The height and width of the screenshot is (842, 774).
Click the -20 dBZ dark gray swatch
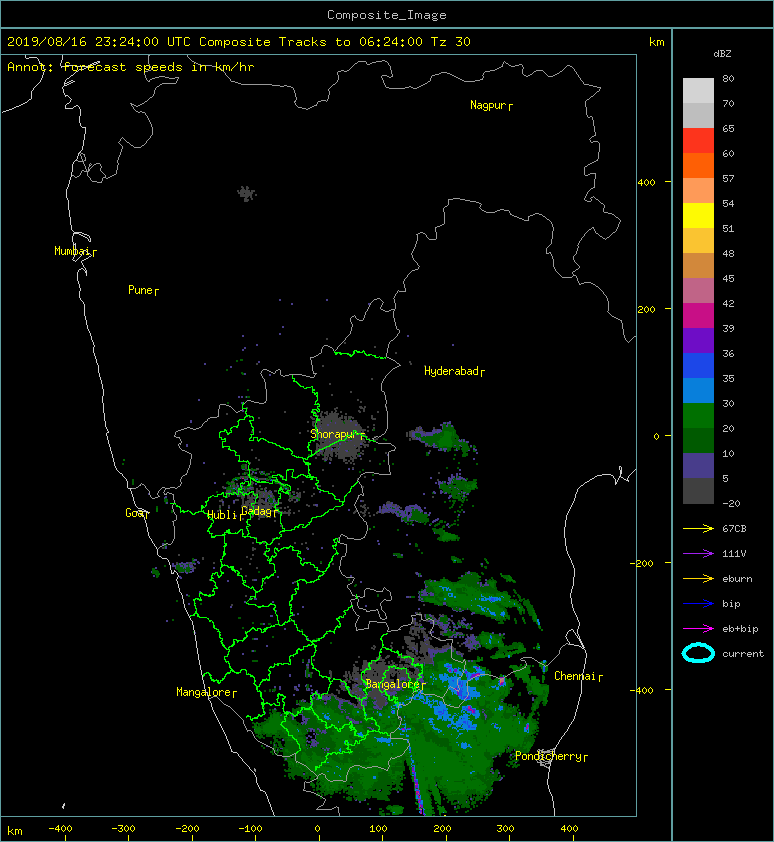click(x=698, y=491)
